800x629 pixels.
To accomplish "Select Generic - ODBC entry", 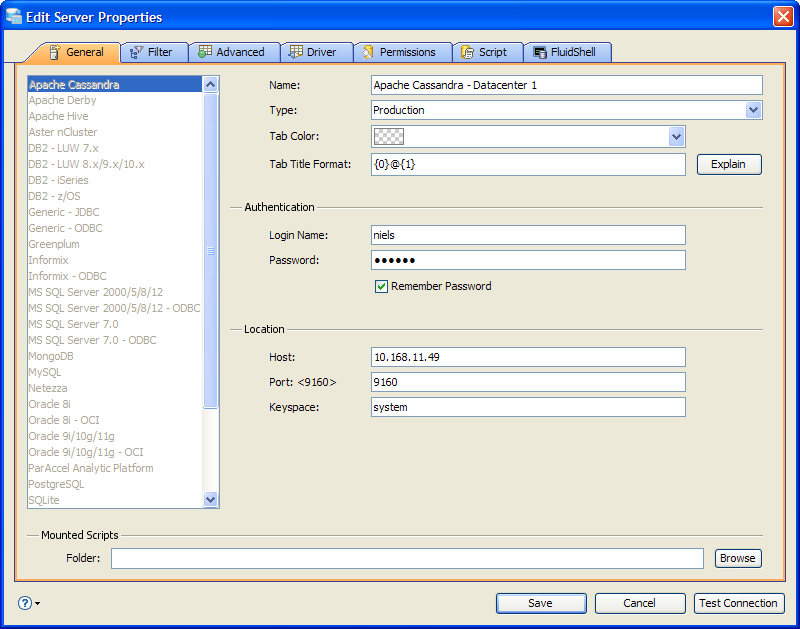I will tap(115, 228).
